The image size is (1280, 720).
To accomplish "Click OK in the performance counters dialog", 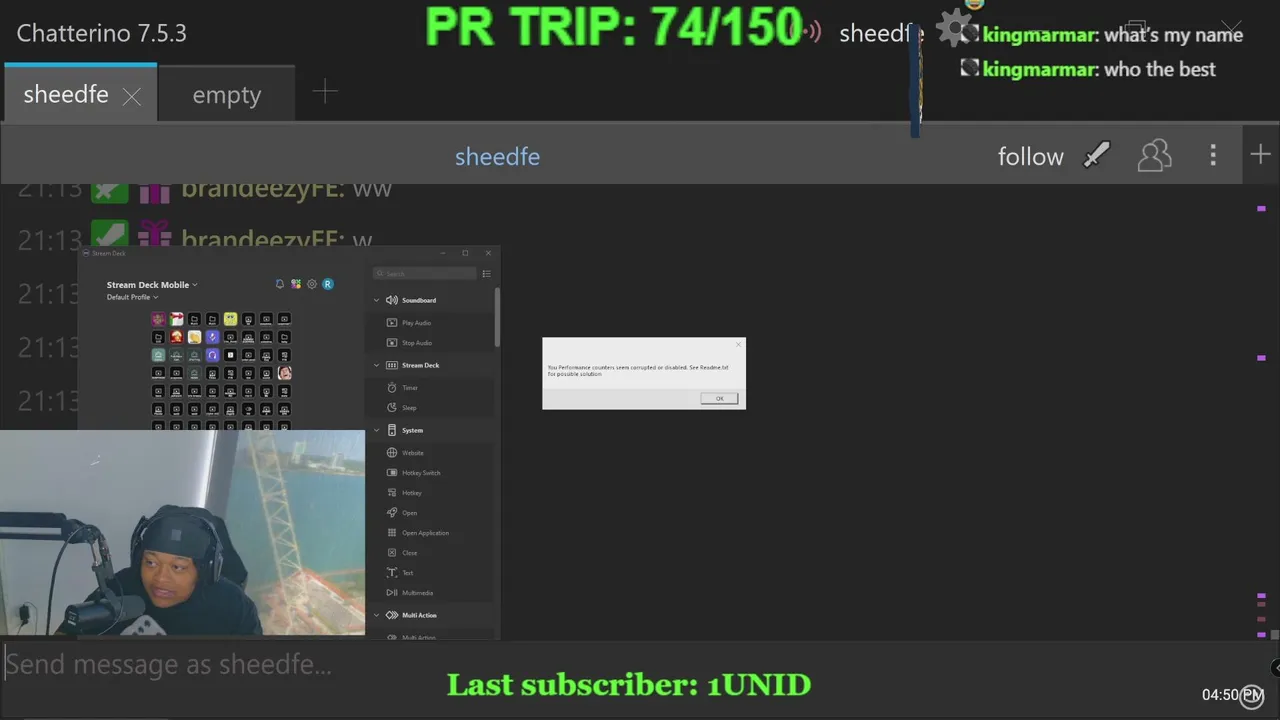I will click(719, 398).
